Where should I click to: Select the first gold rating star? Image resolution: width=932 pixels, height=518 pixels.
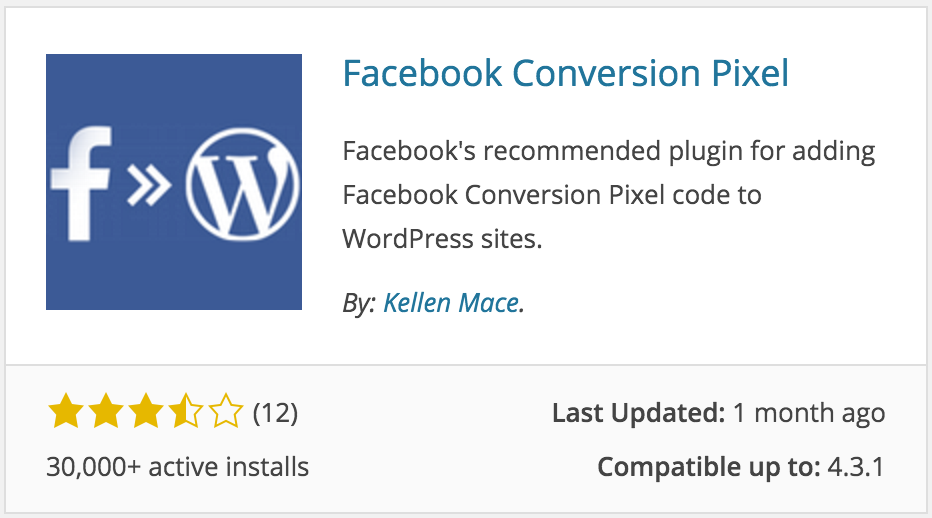point(66,412)
